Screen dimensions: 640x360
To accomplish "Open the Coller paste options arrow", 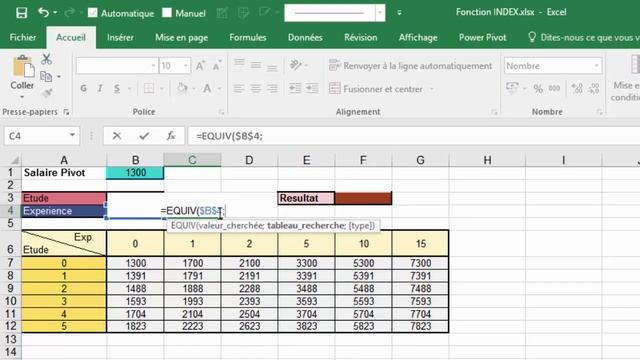I will coord(22,97).
